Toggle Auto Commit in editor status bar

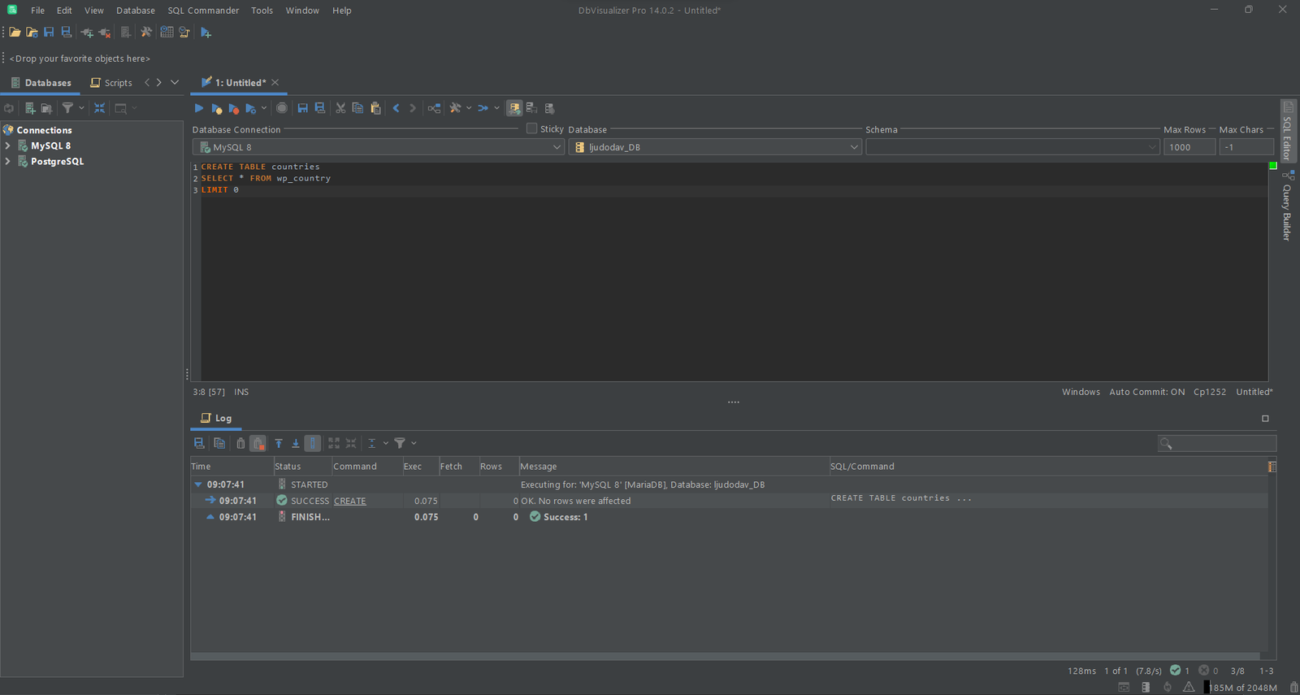tap(1146, 392)
